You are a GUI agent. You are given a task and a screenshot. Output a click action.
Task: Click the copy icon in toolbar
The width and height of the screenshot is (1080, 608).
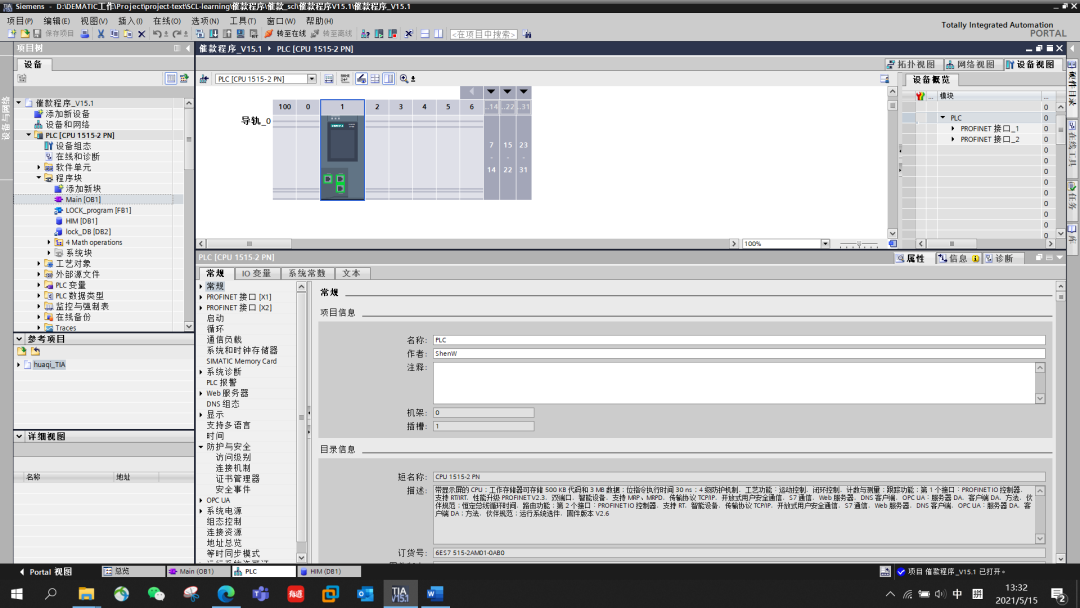click(114, 34)
